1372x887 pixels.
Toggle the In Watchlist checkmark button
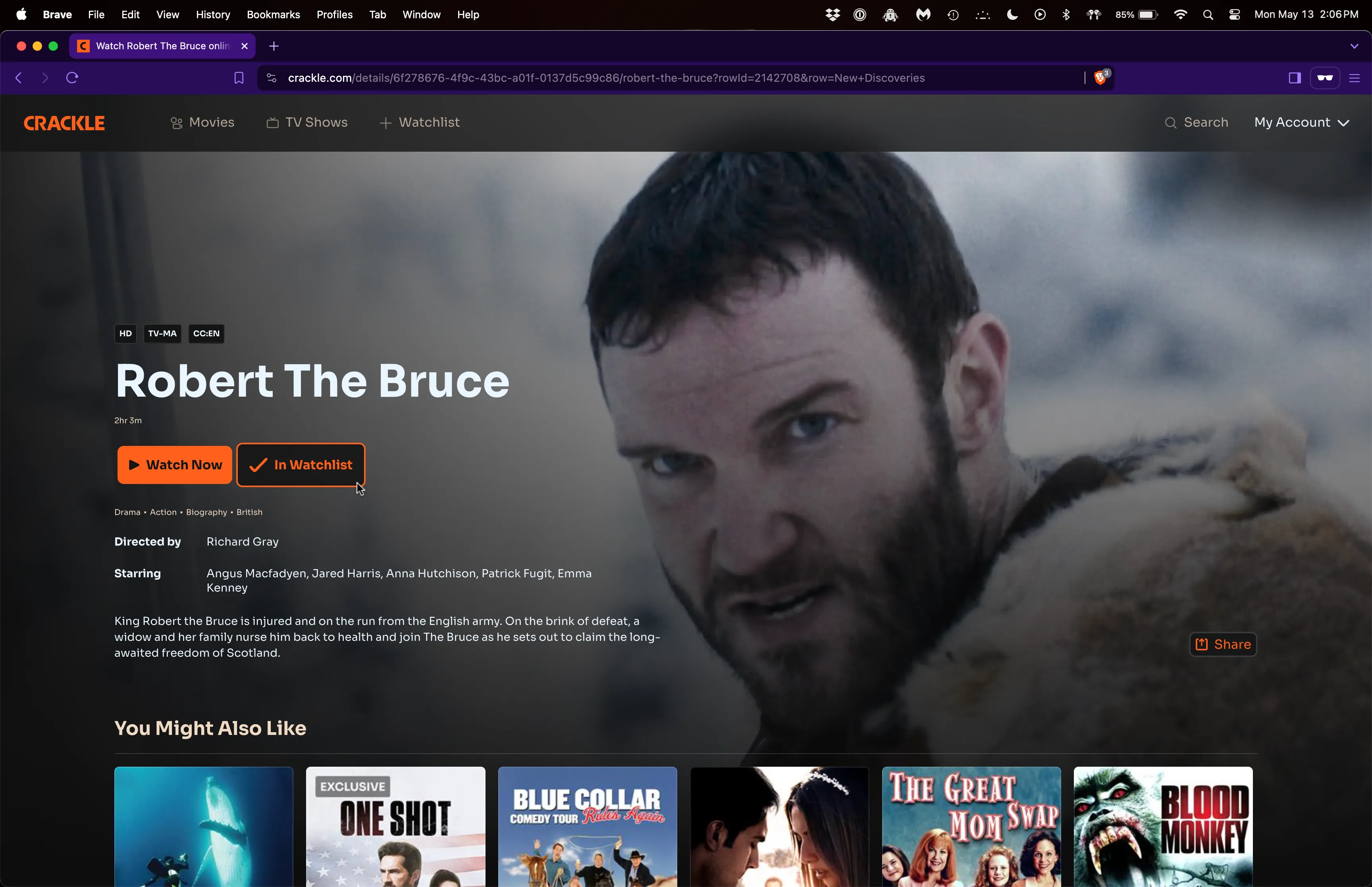[300, 464]
